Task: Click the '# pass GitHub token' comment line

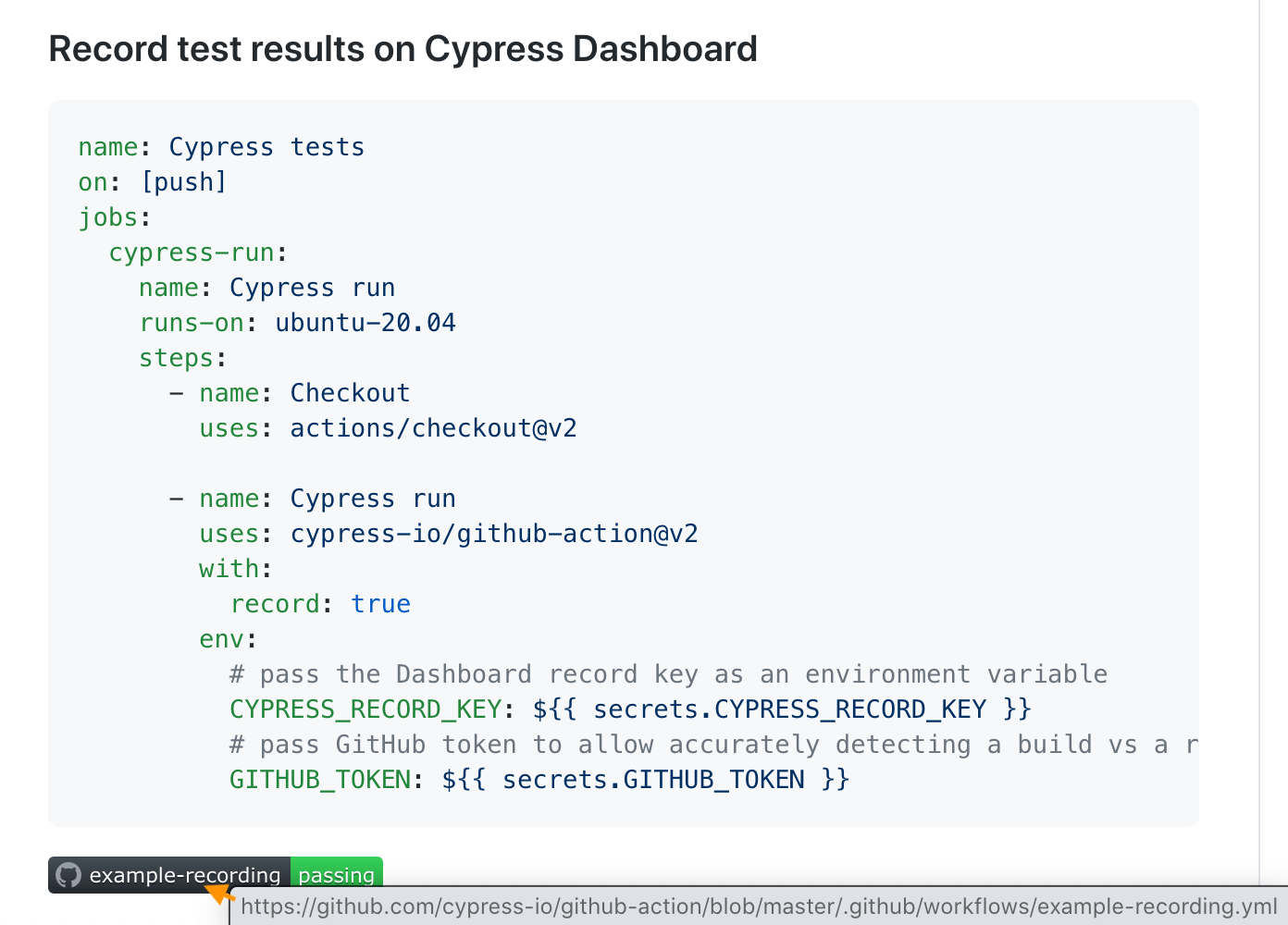Action: click(713, 745)
